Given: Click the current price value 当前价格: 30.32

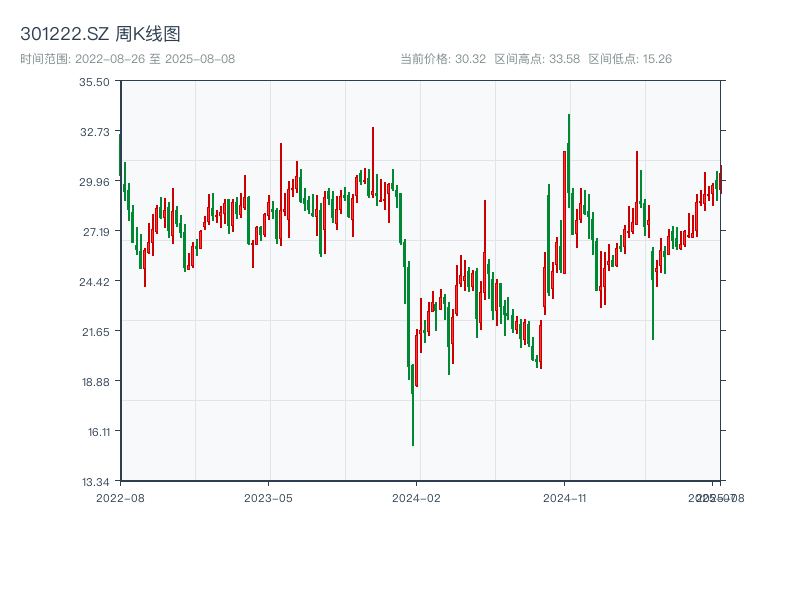Looking at the screenshot, I should 443,59.
